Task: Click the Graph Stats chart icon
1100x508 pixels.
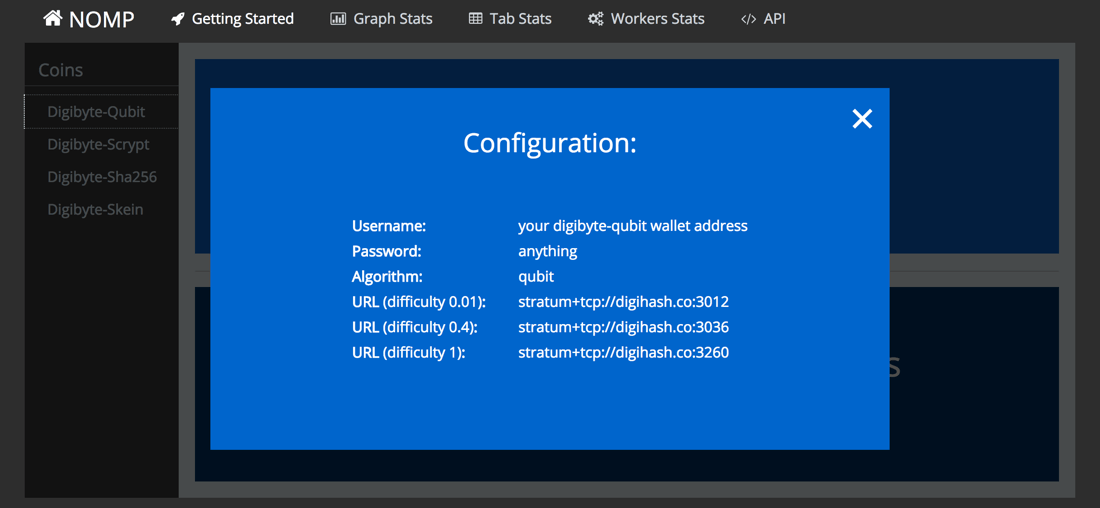Action: point(338,19)
